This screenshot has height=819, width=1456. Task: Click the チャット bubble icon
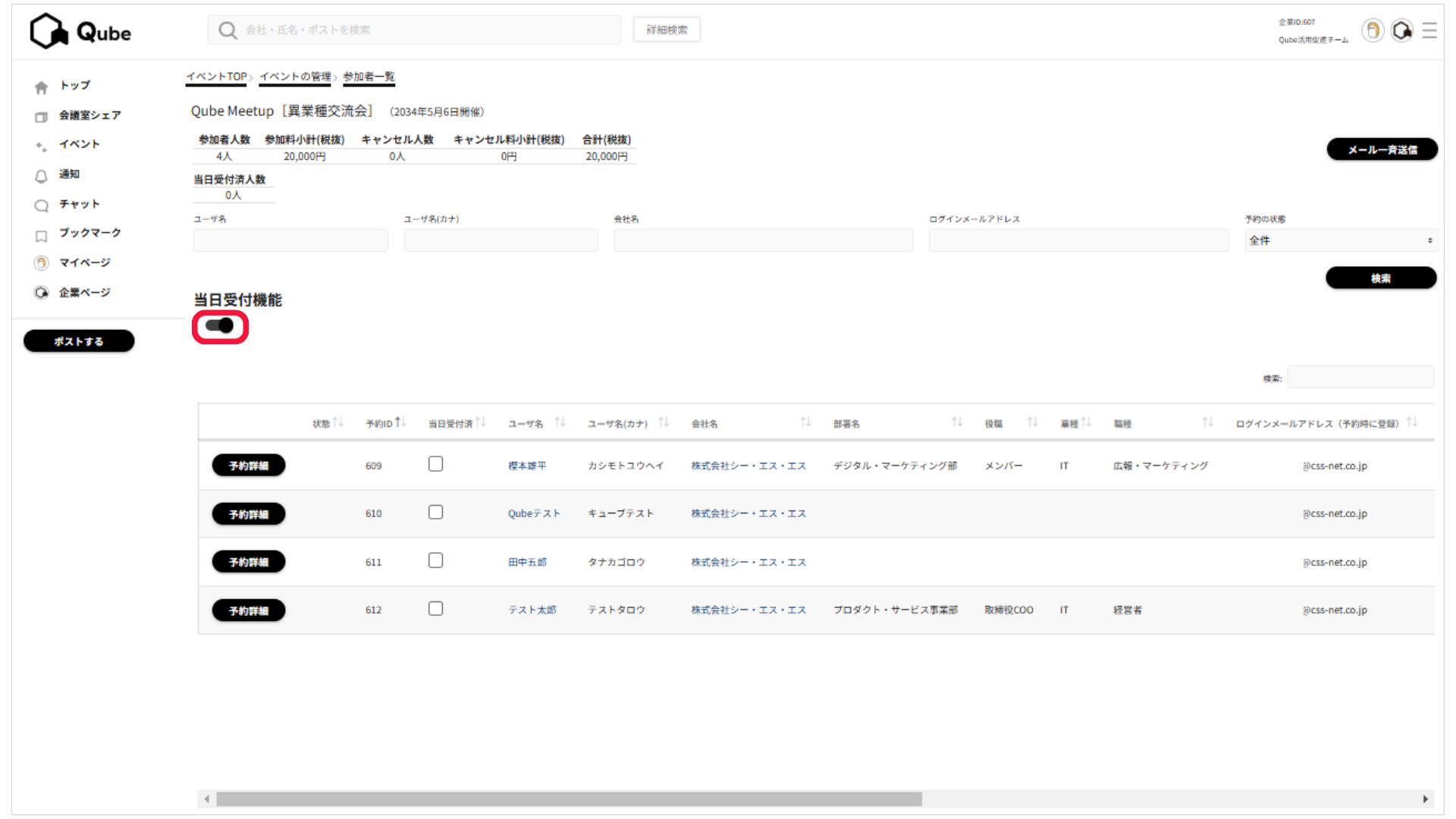point(42,206)
